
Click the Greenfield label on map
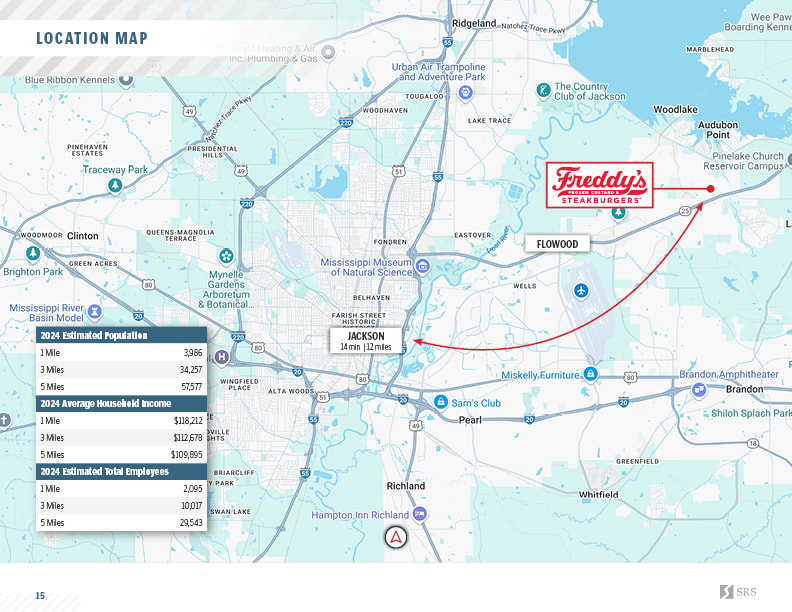pos(637,461)
